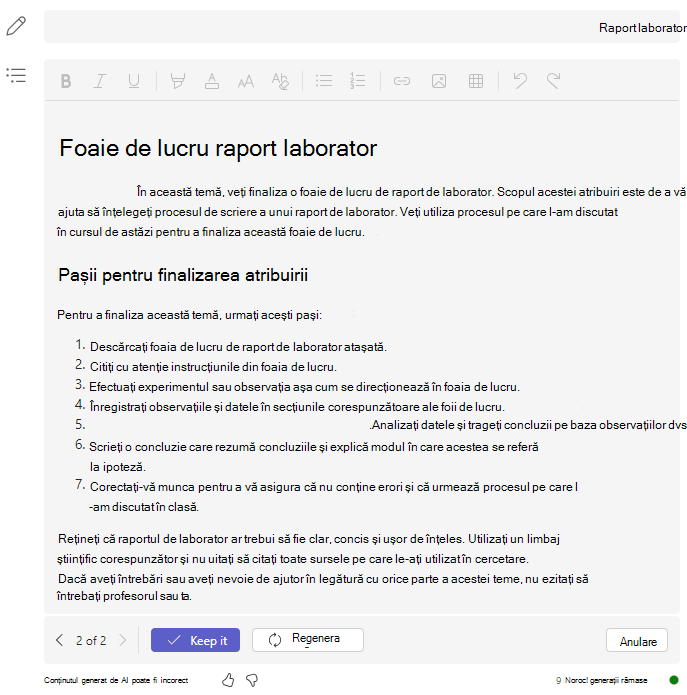Screen dimensions: 687x695
Task: Click list item Descărcați foaia de lucru
Action: (x=238, y=347)
